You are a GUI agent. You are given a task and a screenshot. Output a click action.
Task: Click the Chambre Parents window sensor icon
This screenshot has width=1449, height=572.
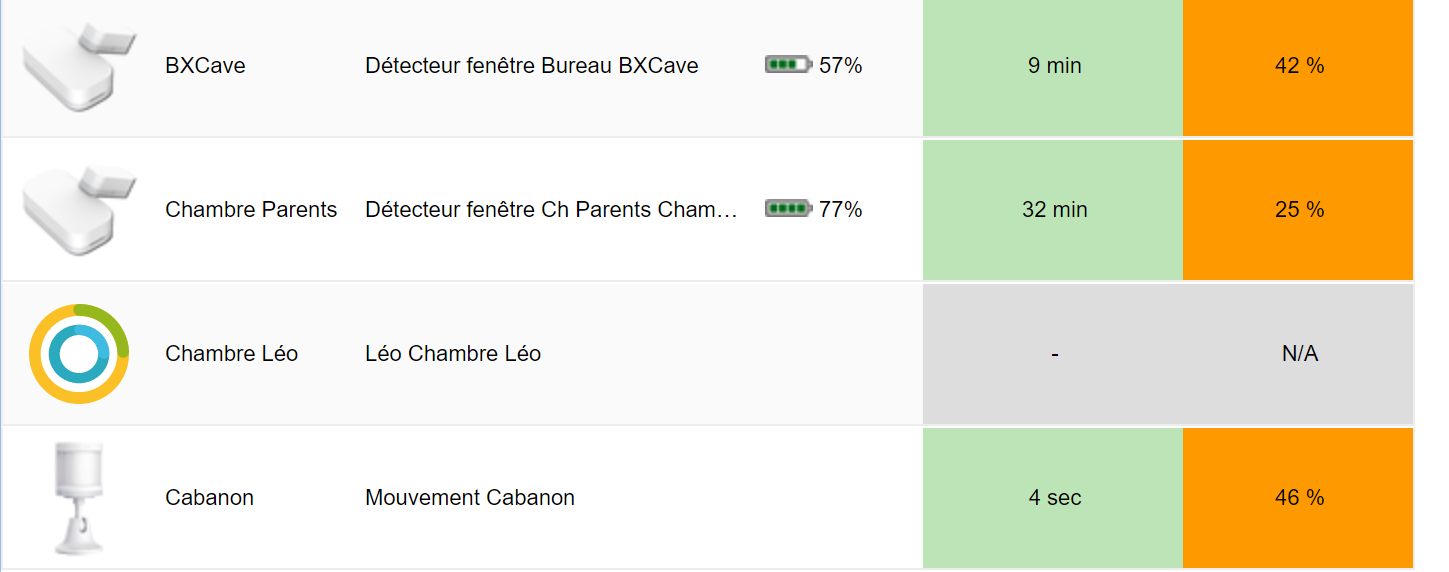coord(79,210)
